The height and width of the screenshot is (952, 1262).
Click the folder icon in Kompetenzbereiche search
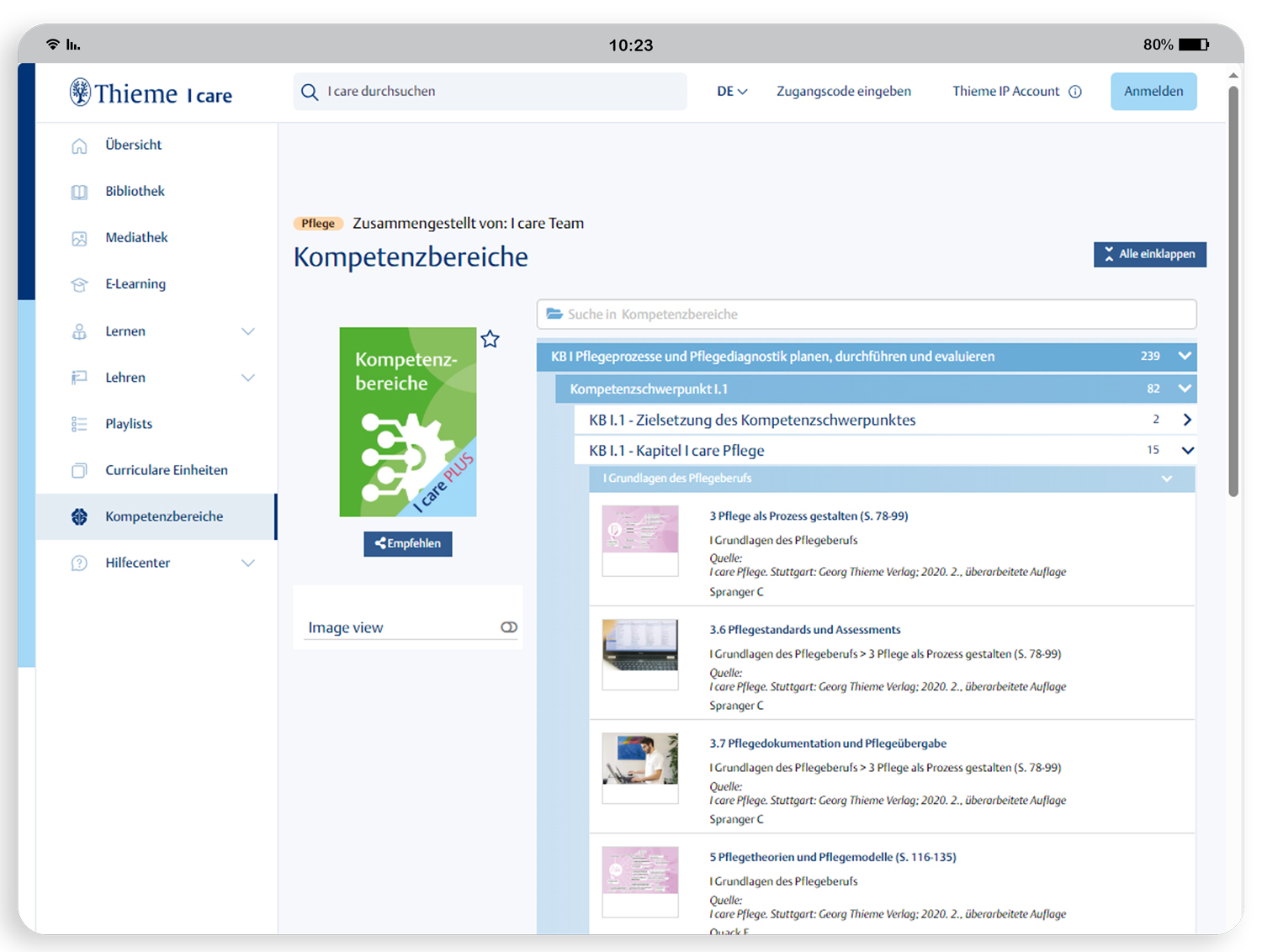pyautogui.click(x=554, y=314)
